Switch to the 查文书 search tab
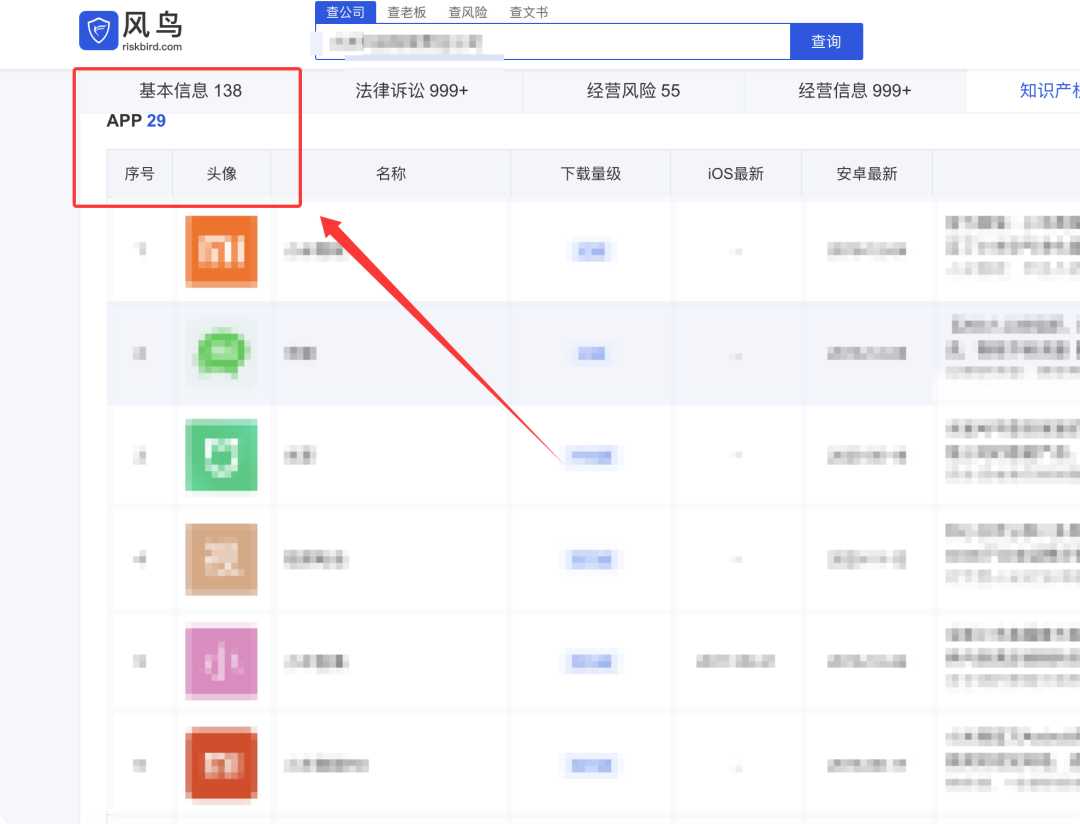The image size is (1080, 824). pos(528,12)
